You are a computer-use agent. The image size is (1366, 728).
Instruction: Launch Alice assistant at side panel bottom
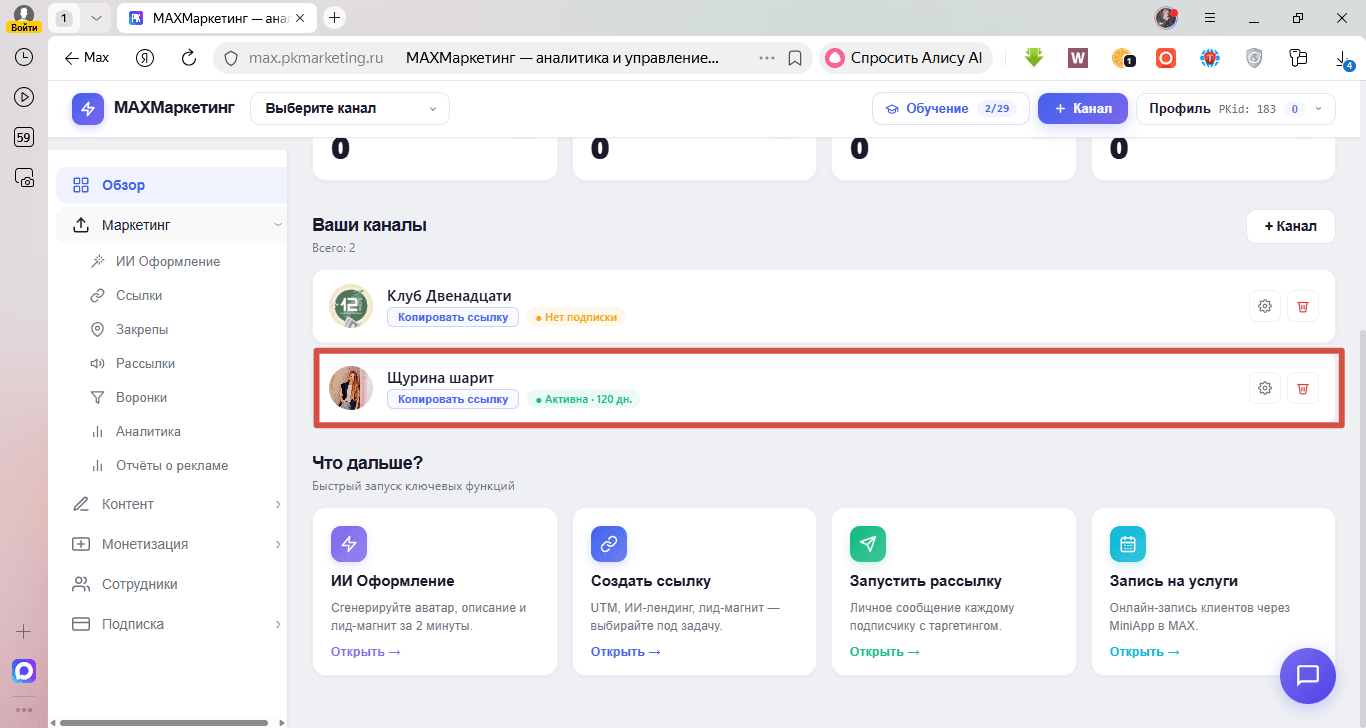[24, 671]
